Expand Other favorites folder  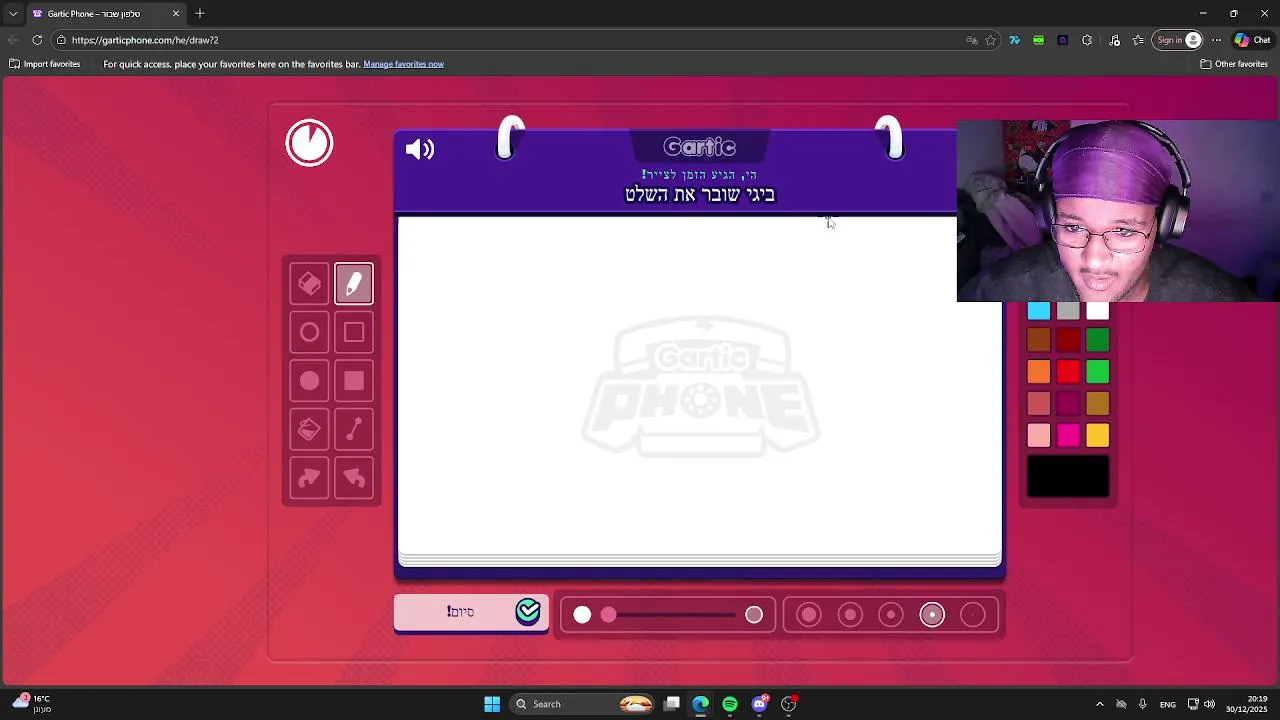click(1234, 64)
